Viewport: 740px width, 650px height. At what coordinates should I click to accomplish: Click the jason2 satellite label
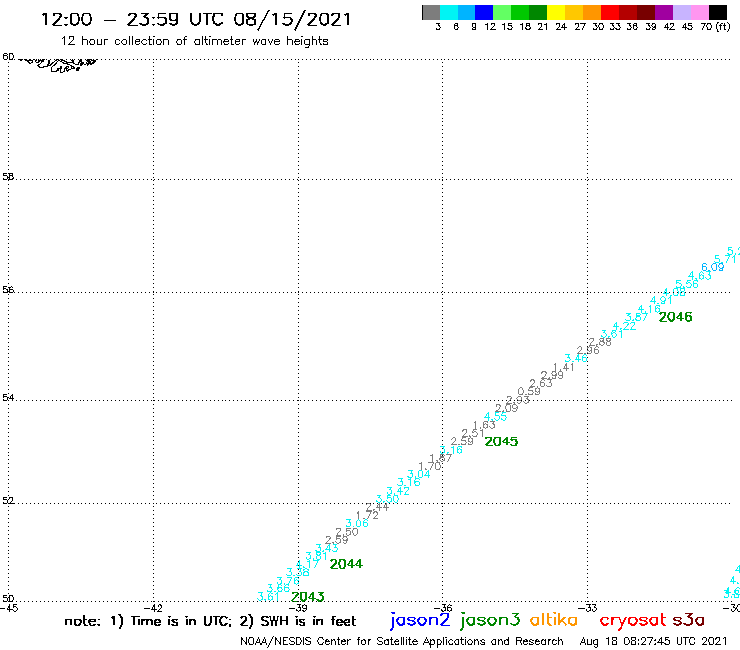(420, 621)
